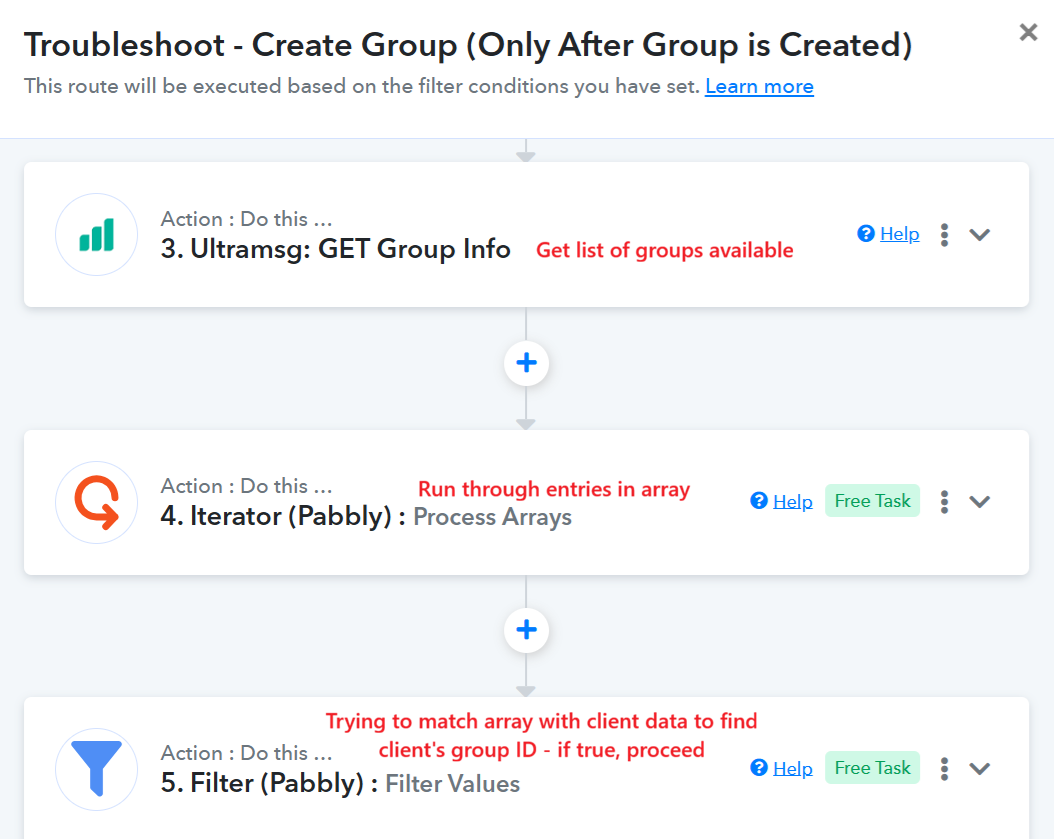Add a step between Iterator and Filter
This screenshot has width=1054, height=839.
526,630
